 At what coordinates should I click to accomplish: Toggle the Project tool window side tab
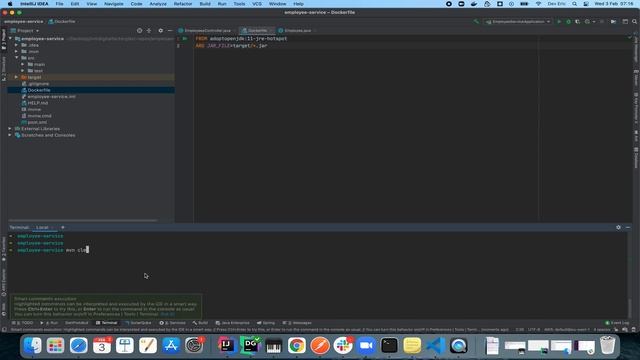pyautogui.click(x=4, y=39)
